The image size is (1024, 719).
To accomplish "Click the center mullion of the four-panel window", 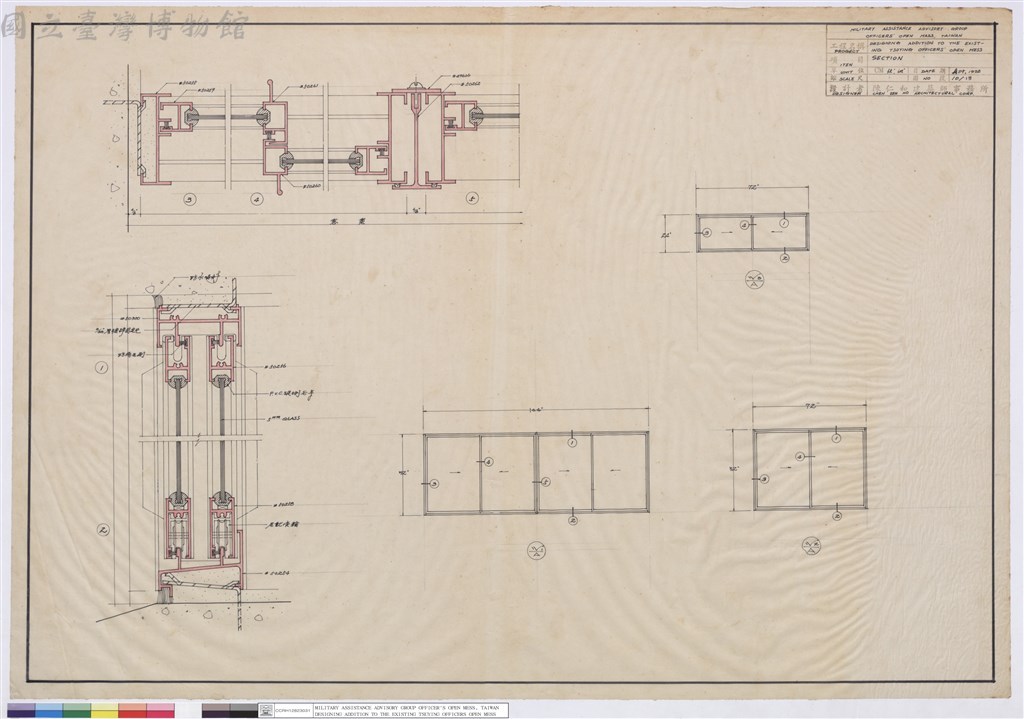I will click(537, 473).
